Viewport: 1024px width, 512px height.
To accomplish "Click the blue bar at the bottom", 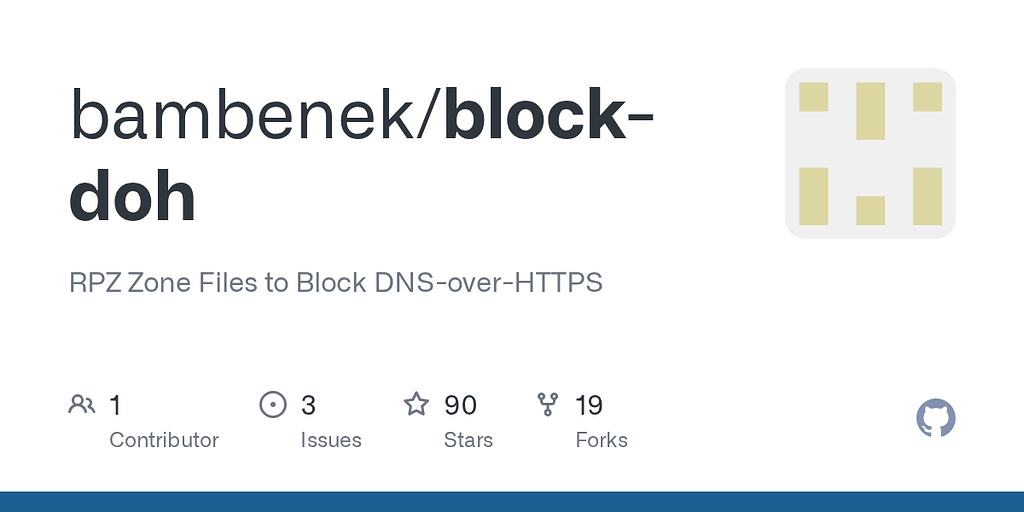I will [x=512, y=501].
